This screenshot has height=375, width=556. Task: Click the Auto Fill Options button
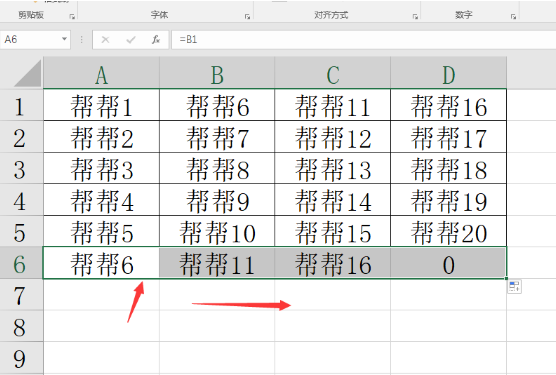(x=515, y=287)
